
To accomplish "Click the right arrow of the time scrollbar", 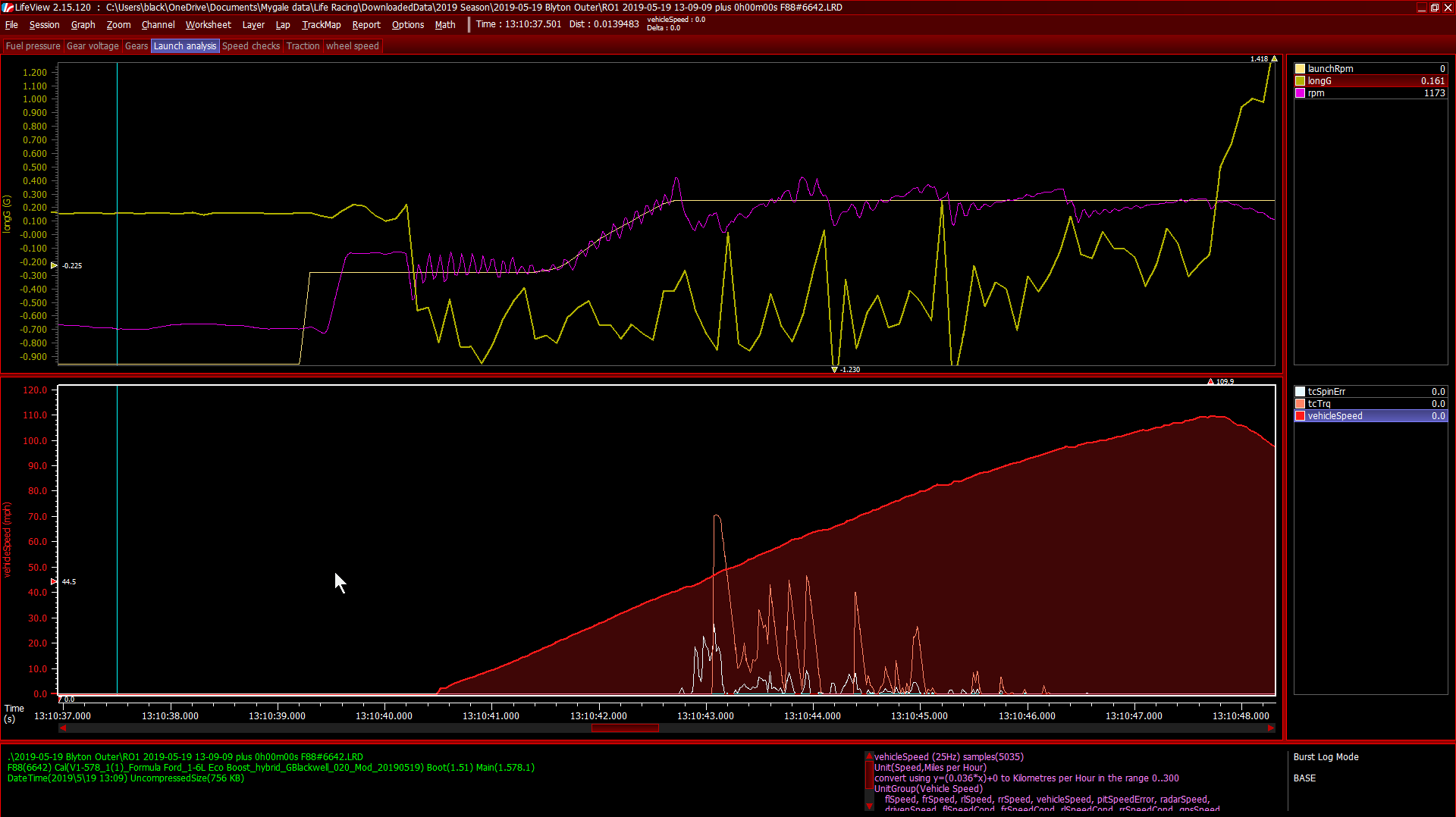I will click(1271, 728).
